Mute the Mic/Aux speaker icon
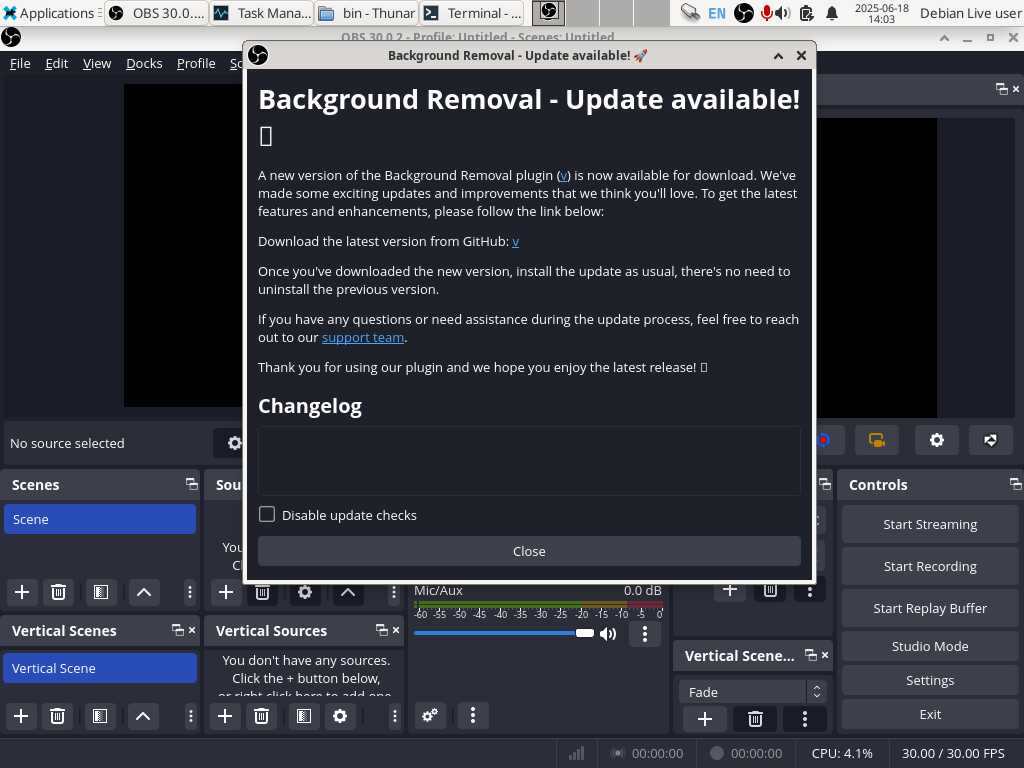Viewport: 1024px width, 768px height. [608, 633]
